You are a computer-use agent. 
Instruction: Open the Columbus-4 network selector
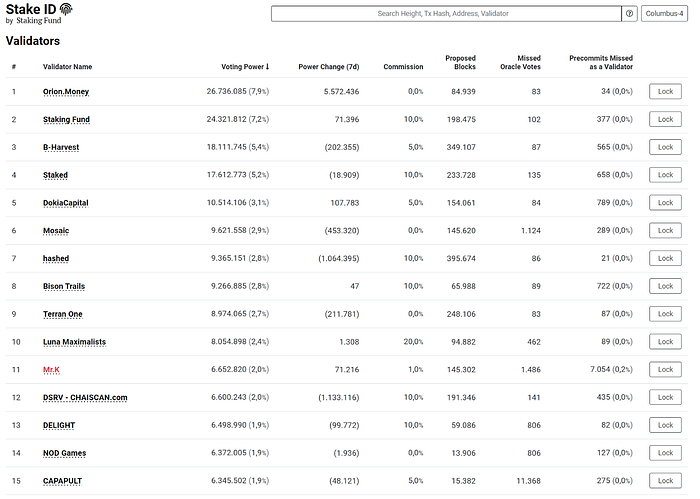664,13
